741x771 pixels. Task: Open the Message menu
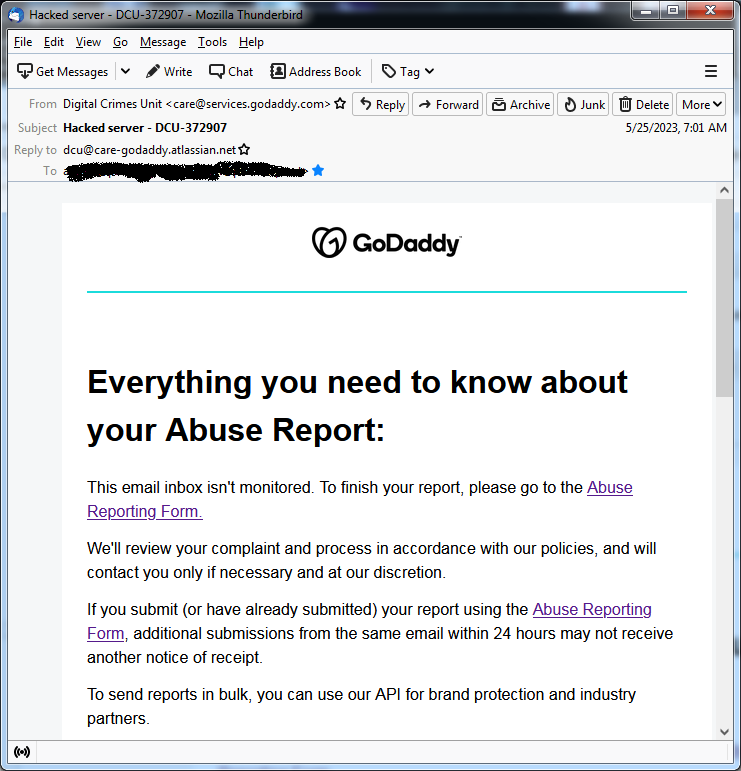[163, 42]
